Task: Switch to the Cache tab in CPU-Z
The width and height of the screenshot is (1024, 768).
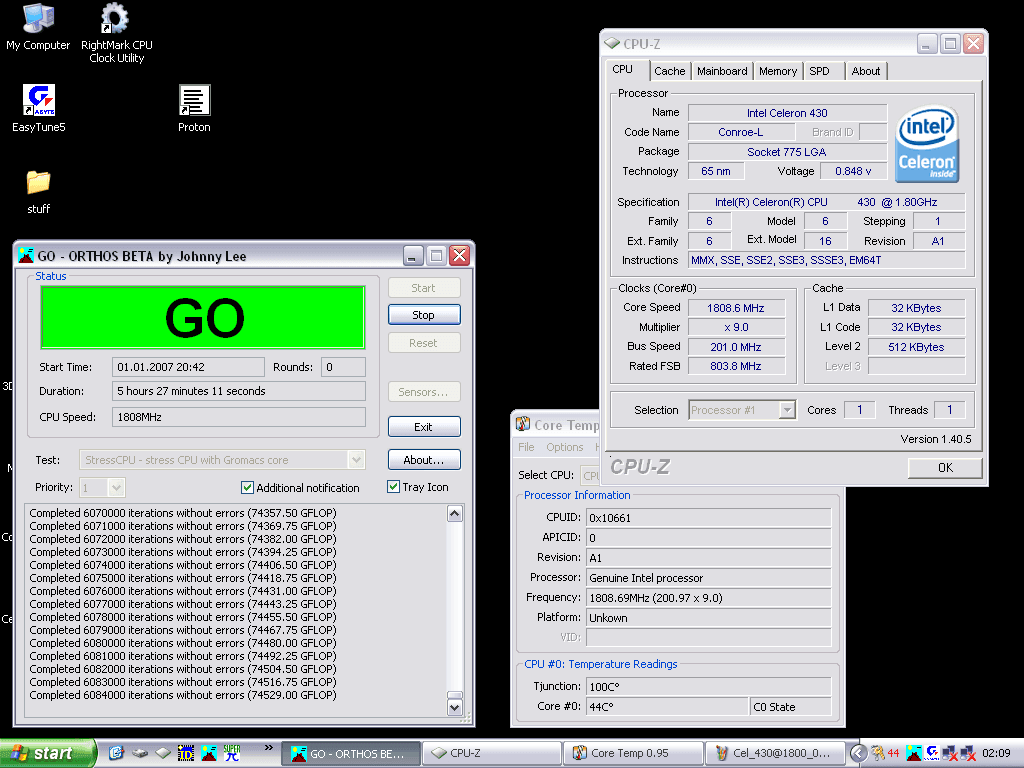Action: (x=669, y=71)
